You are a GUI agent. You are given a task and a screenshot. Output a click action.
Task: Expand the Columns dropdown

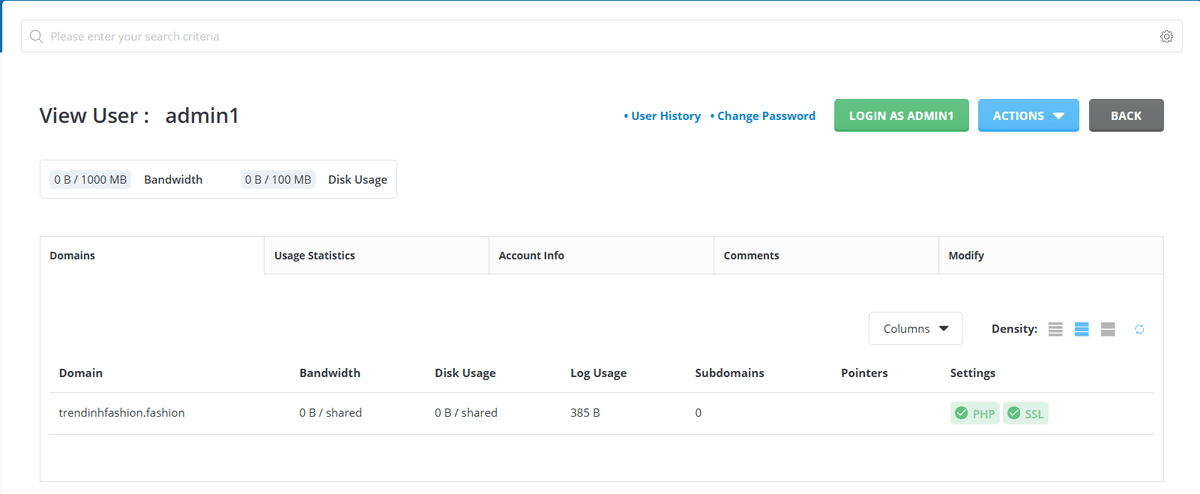[x=915, y=329]
